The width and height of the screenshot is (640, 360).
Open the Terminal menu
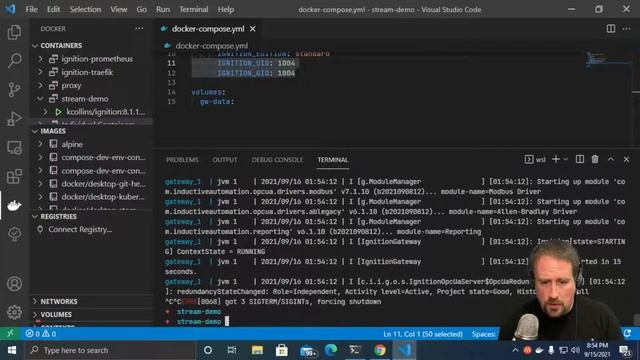point(193,9)
